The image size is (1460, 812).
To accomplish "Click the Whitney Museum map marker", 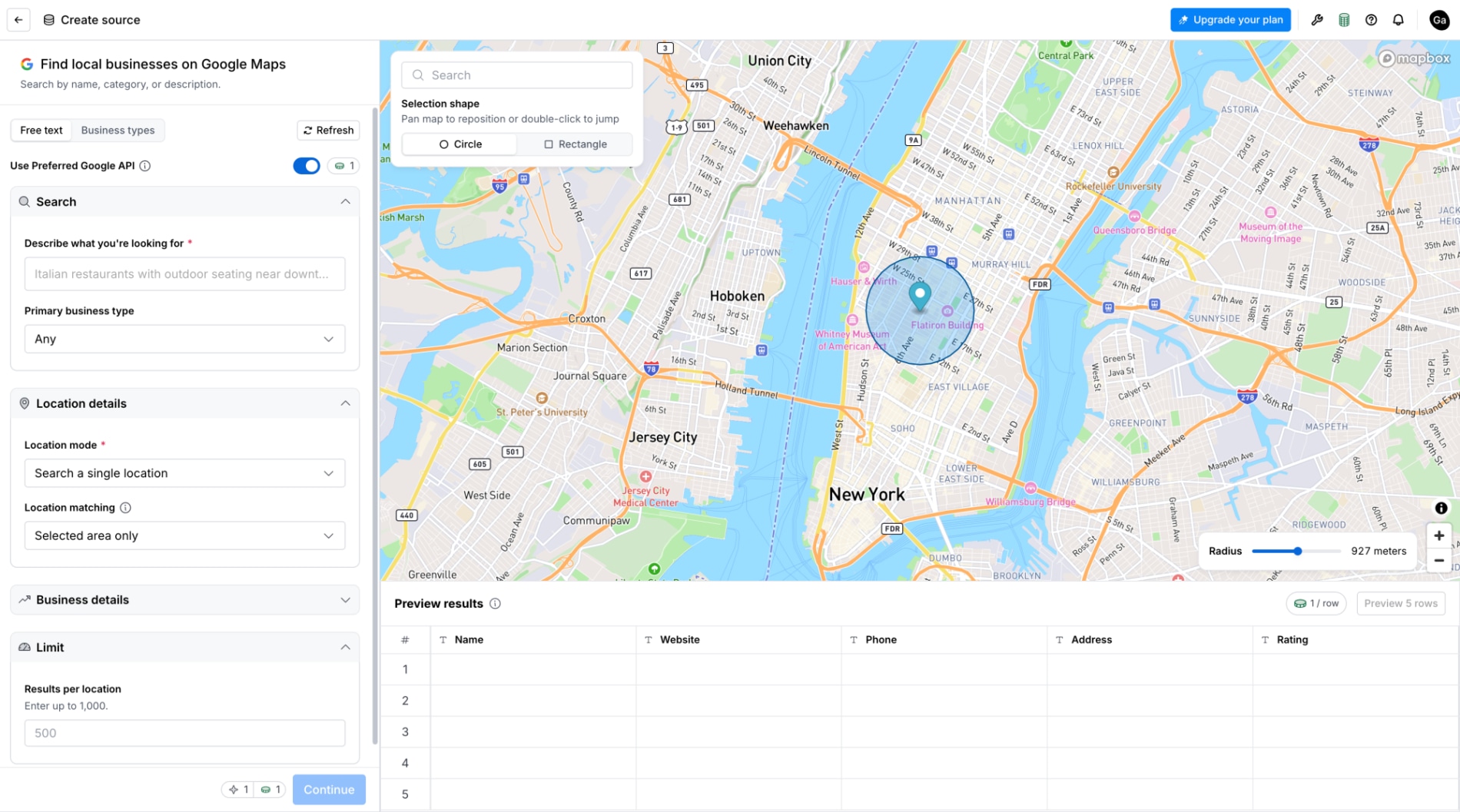I will point(852,320).
